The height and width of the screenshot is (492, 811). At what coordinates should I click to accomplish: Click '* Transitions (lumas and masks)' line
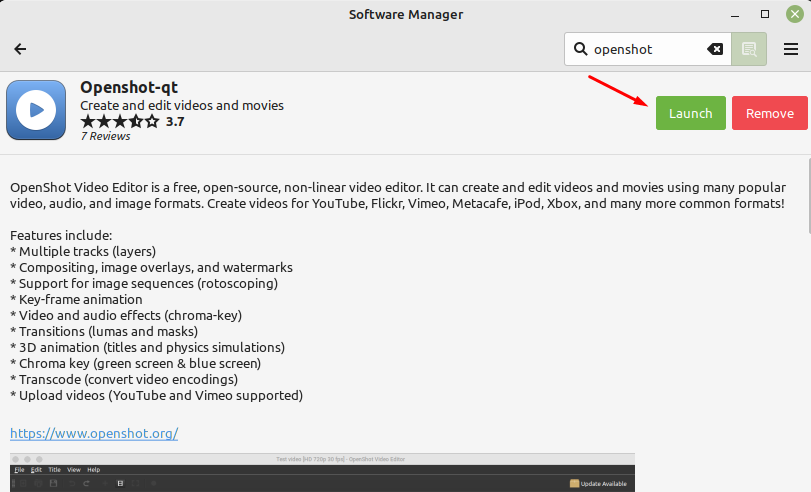104,331
